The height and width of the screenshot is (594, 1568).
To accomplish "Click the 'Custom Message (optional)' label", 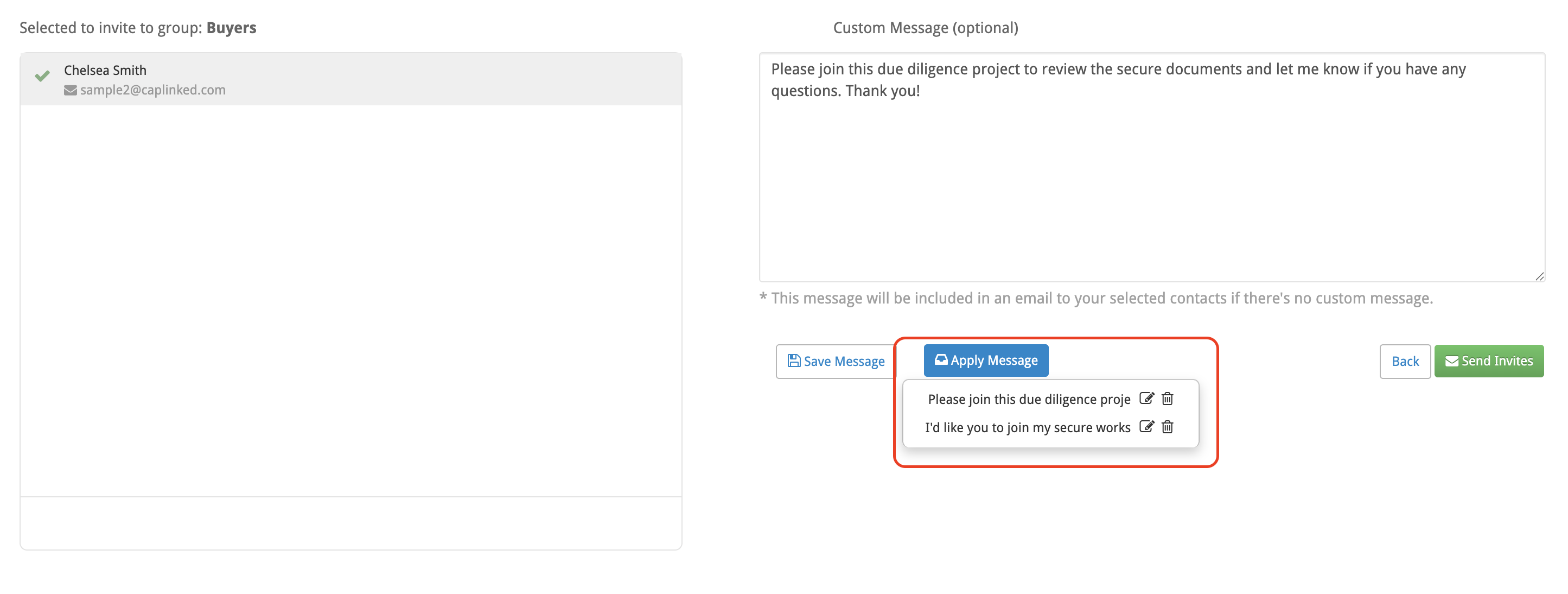I will tap(925, 28).
